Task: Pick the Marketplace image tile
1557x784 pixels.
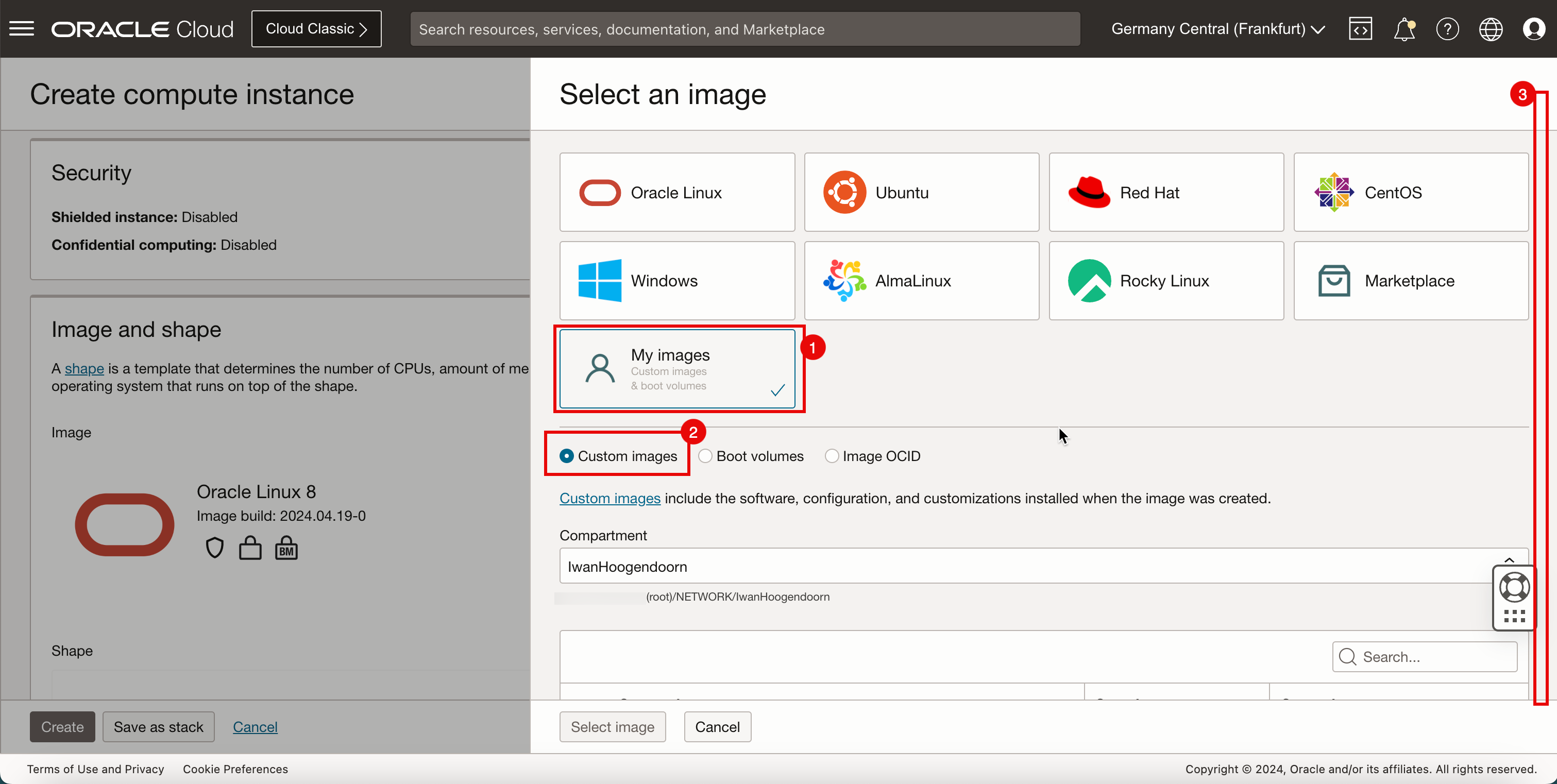Action: [x=1410, y=281]
